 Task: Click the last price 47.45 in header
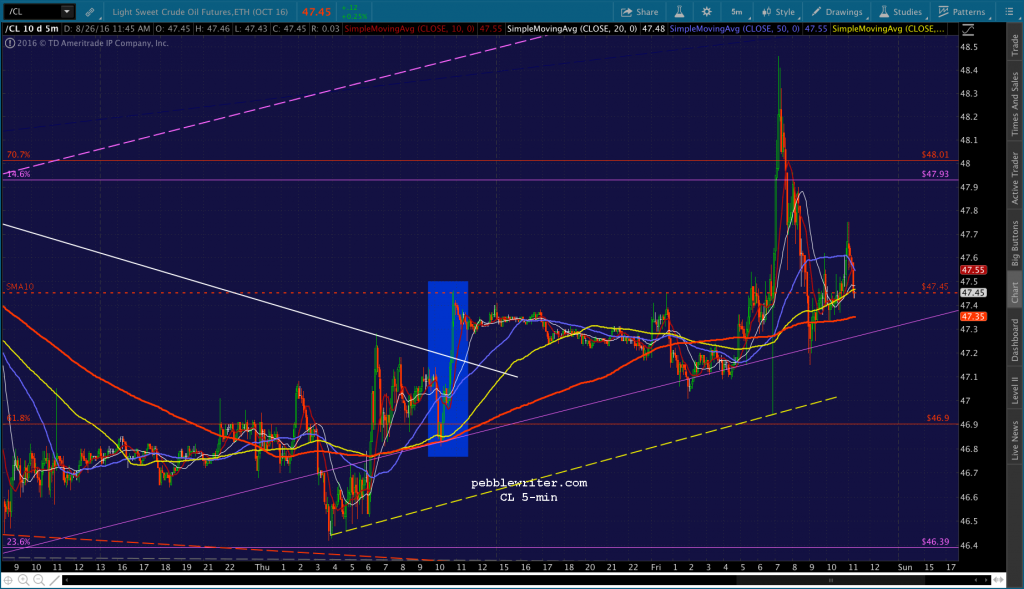point(316,12)
